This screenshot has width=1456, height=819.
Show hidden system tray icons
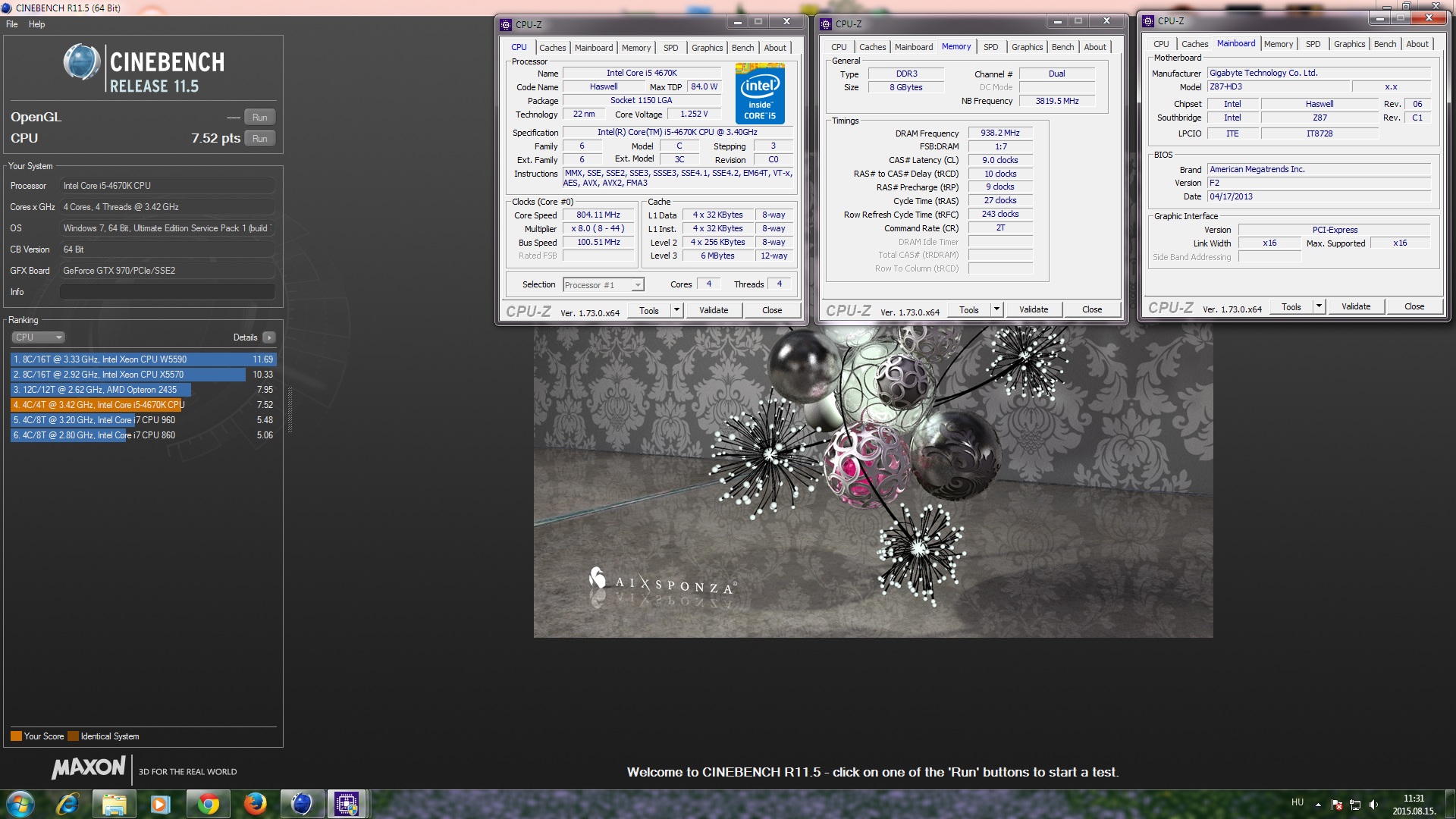tap(1318, 805)
